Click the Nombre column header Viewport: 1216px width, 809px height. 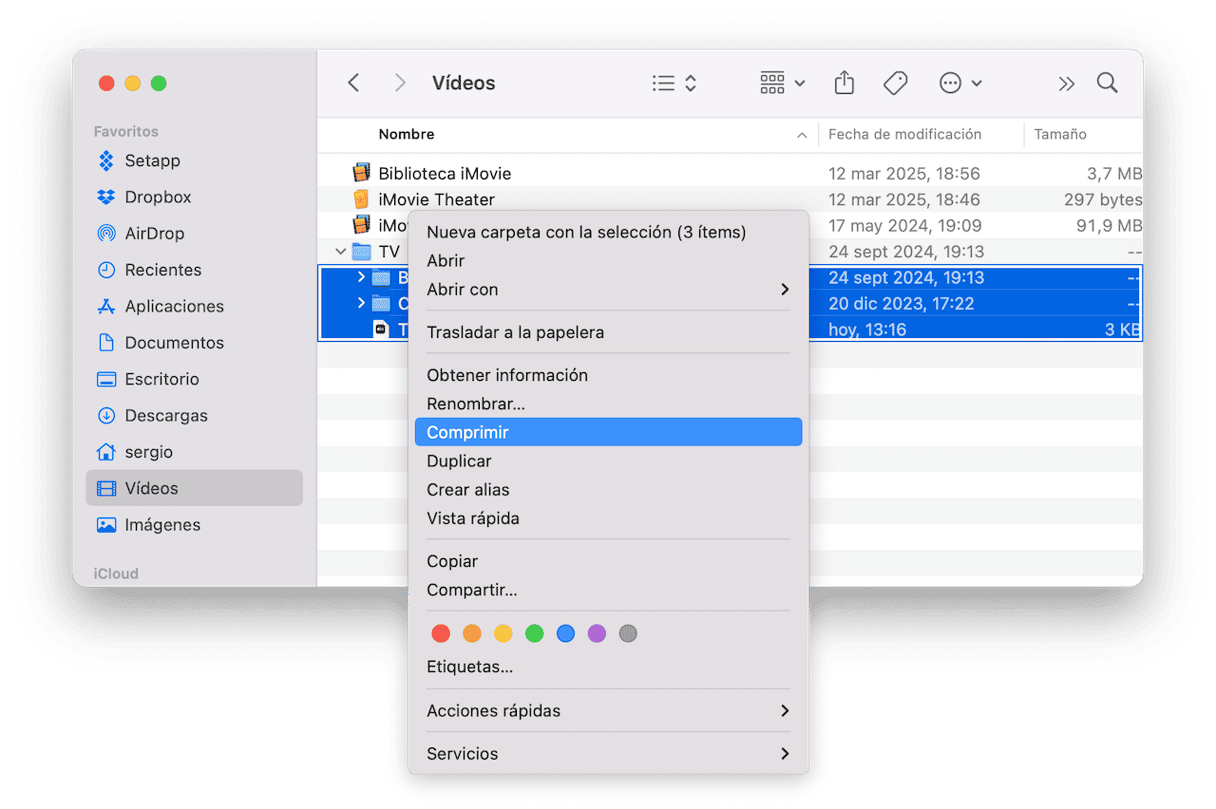coord(406,134)
